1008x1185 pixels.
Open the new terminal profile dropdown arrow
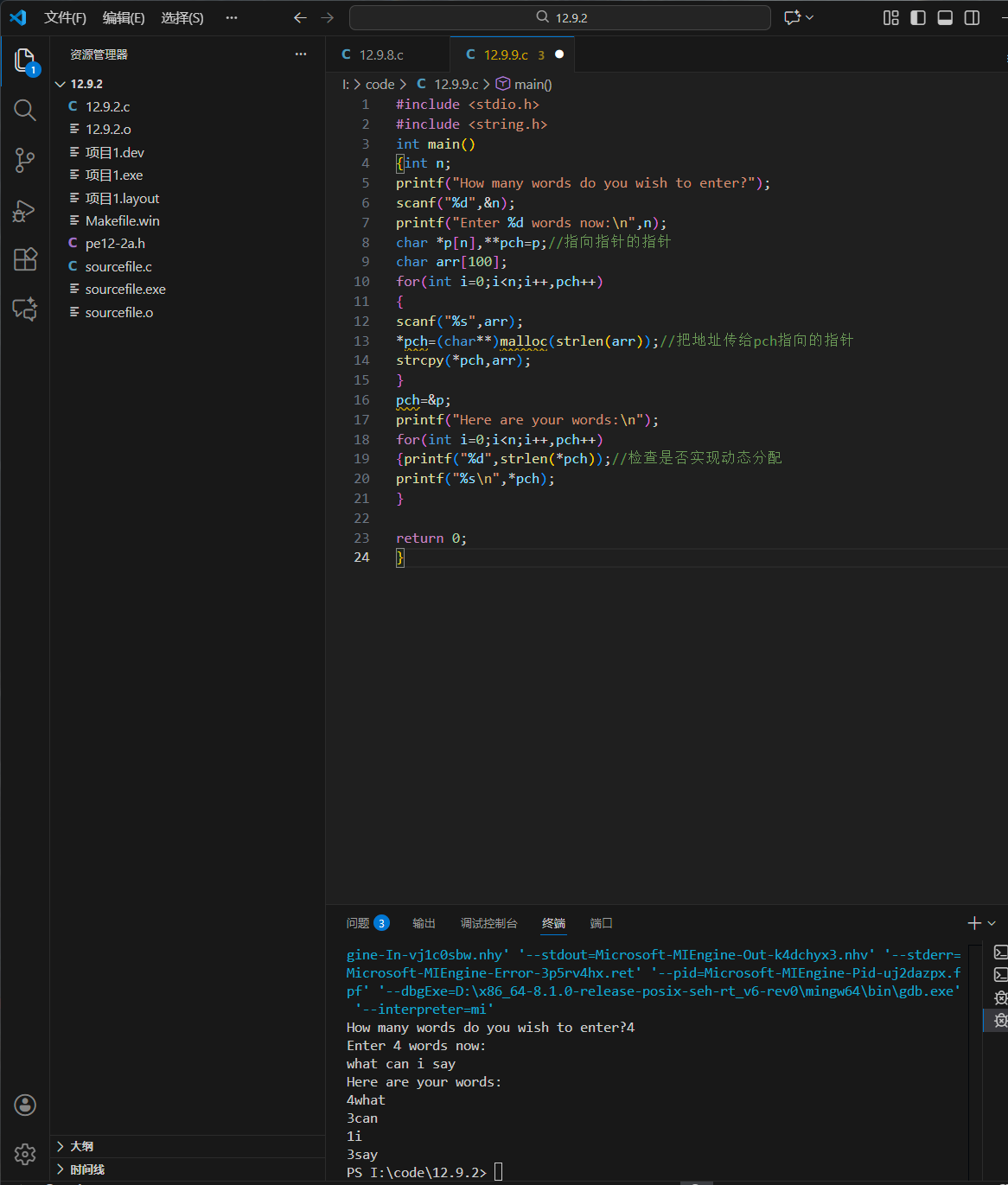pos(992,923)
